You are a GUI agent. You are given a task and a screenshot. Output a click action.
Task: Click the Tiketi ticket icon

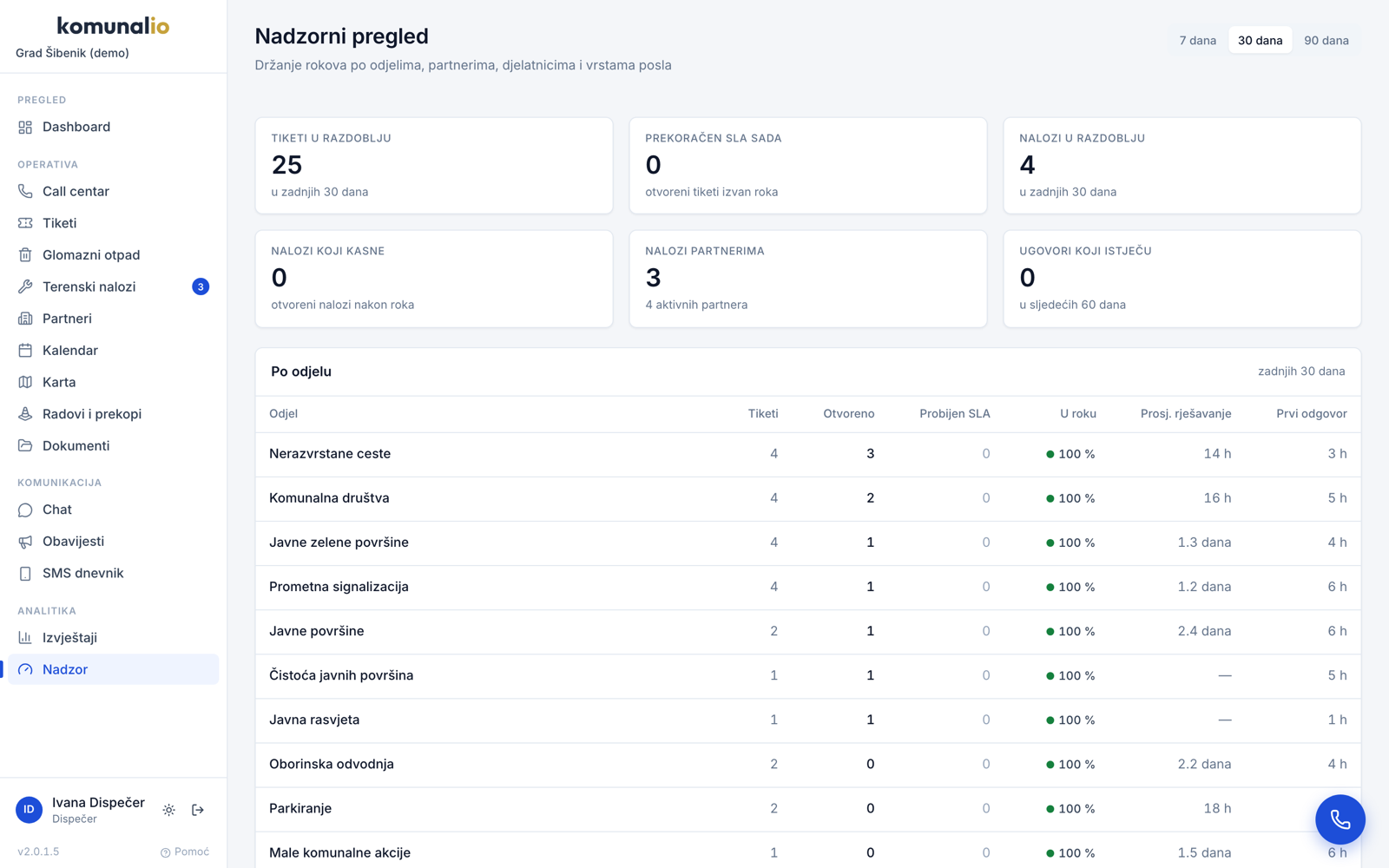25,223
